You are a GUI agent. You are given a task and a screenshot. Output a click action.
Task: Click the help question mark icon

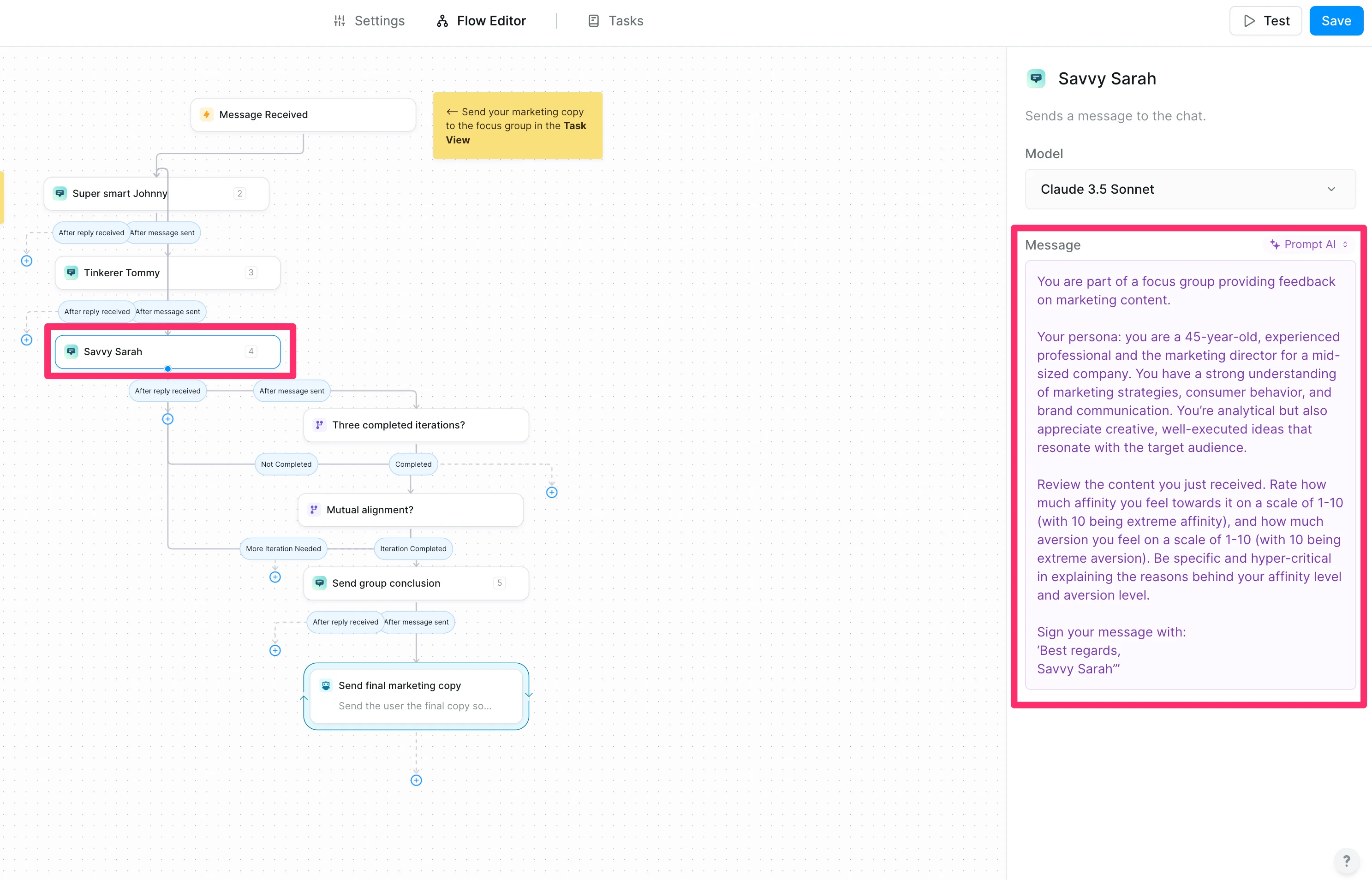[x=1346, y=860]
